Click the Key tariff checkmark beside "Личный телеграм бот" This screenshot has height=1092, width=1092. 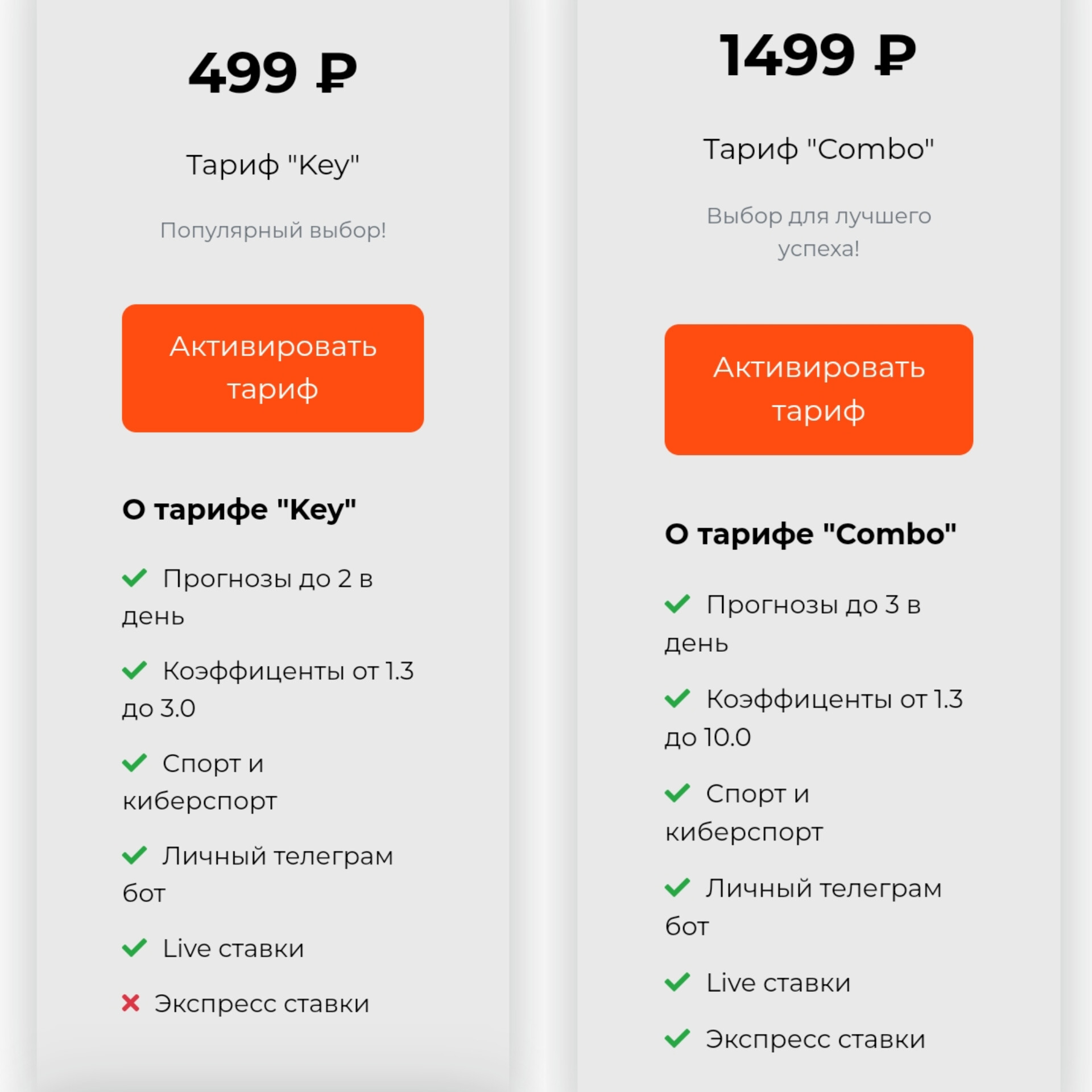[x=135, y=855]
